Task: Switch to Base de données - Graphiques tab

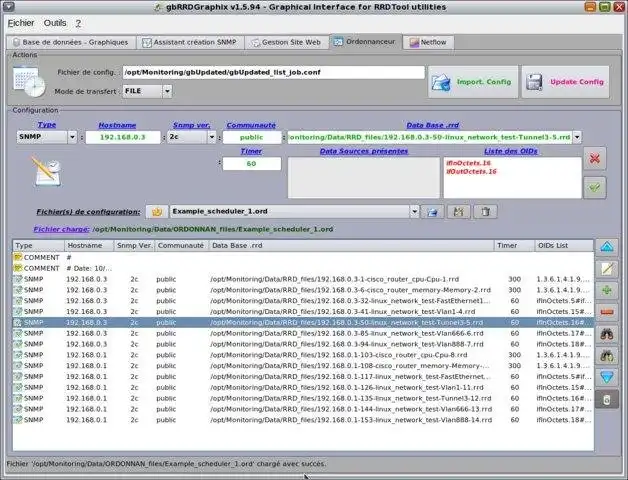Action: pyautogui.click(x=71, y=42)
